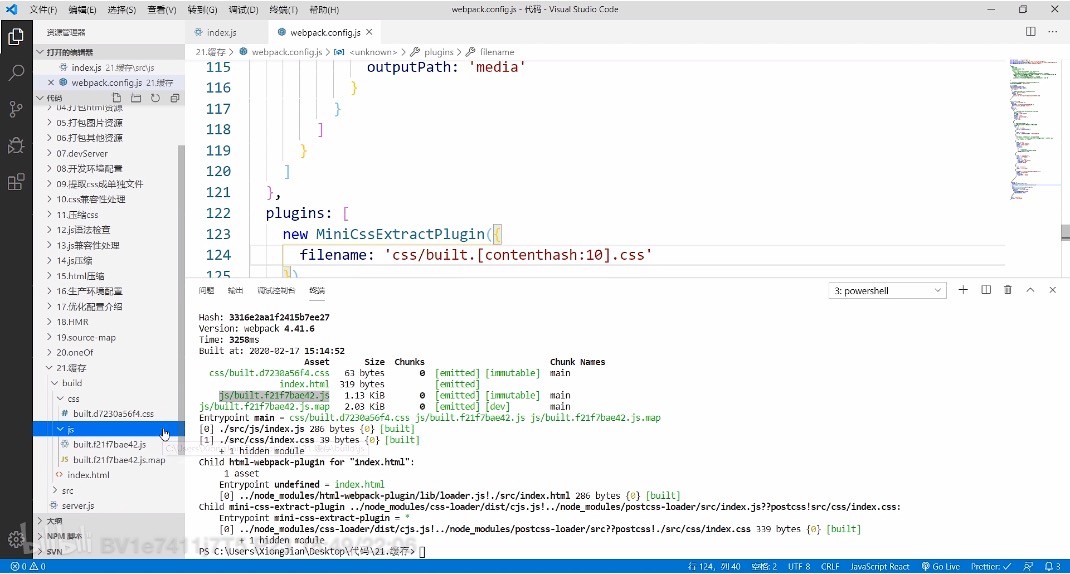Open the Extensions view
Viewport: 1070px width, 574px height.
coord(16,182)
